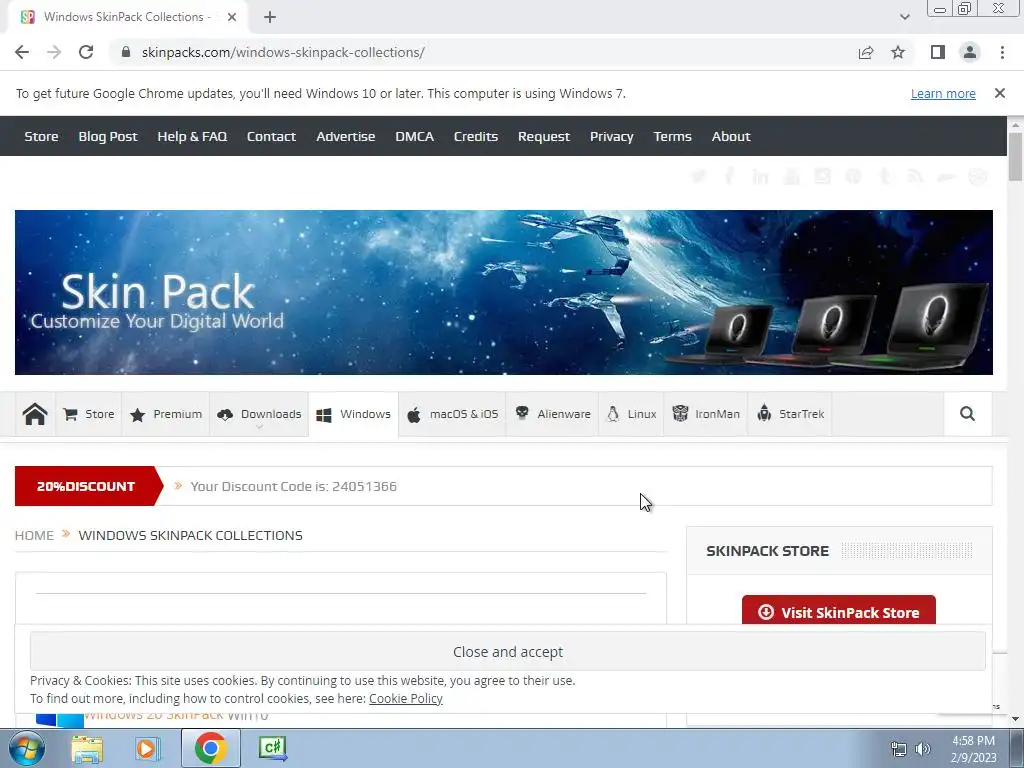The width and height of the screenshot is (1024, 768).
Task: Open HOME breadcrumb link
Action: pos(34,536)
